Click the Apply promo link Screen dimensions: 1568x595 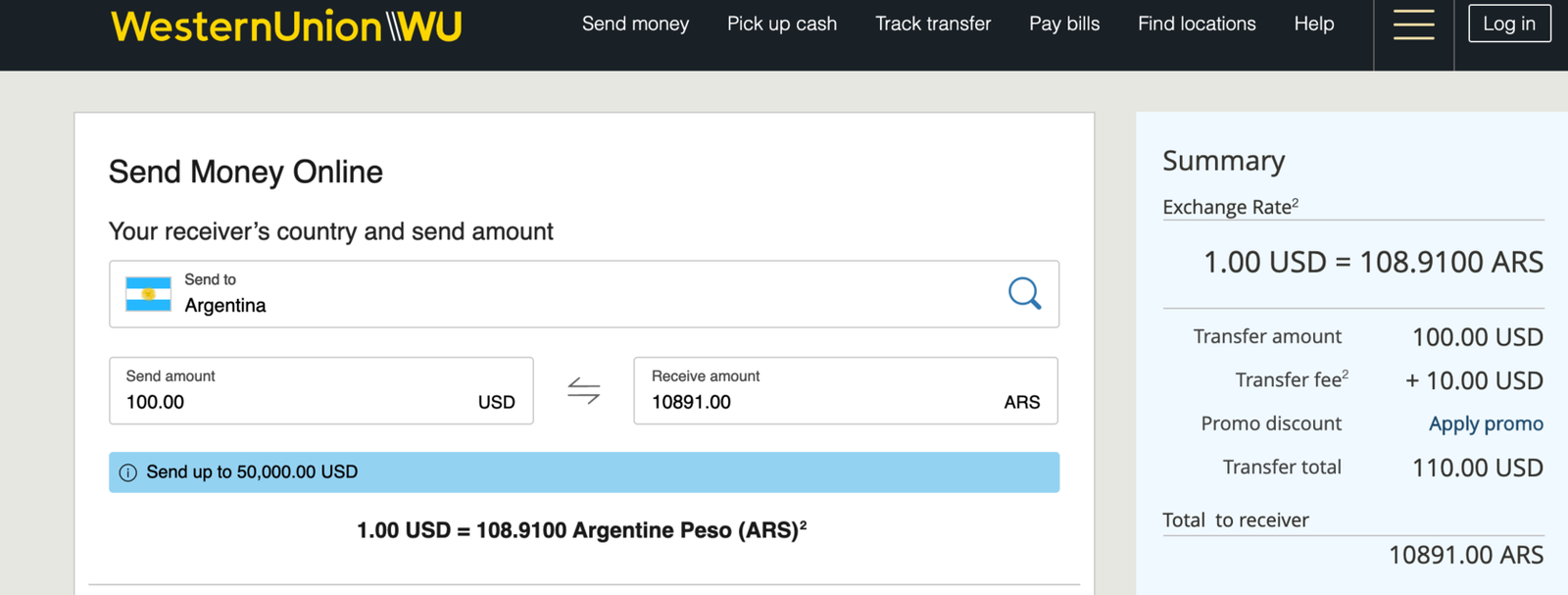[x=1486, y=423]
